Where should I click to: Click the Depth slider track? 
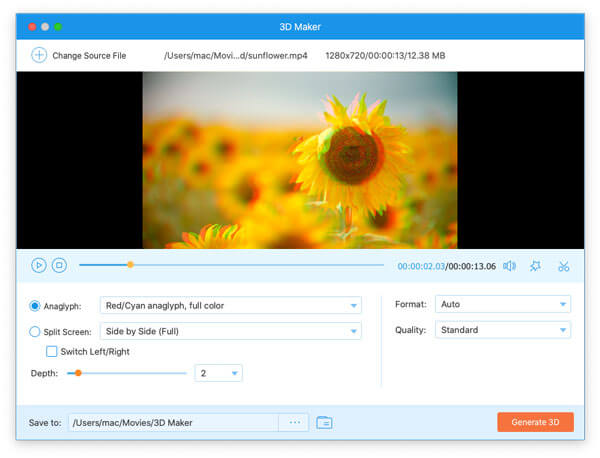pyautogui.click(x=130, y=373)
